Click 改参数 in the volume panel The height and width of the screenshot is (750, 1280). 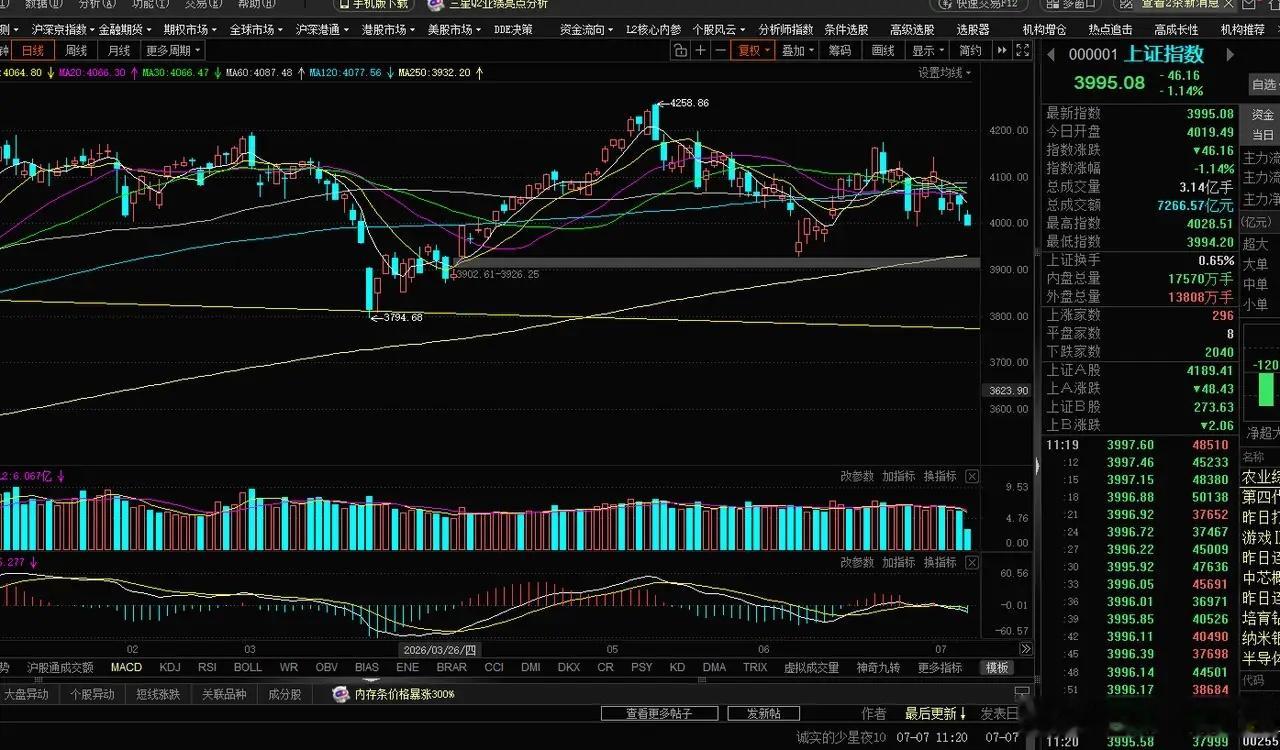pos(857,477)
